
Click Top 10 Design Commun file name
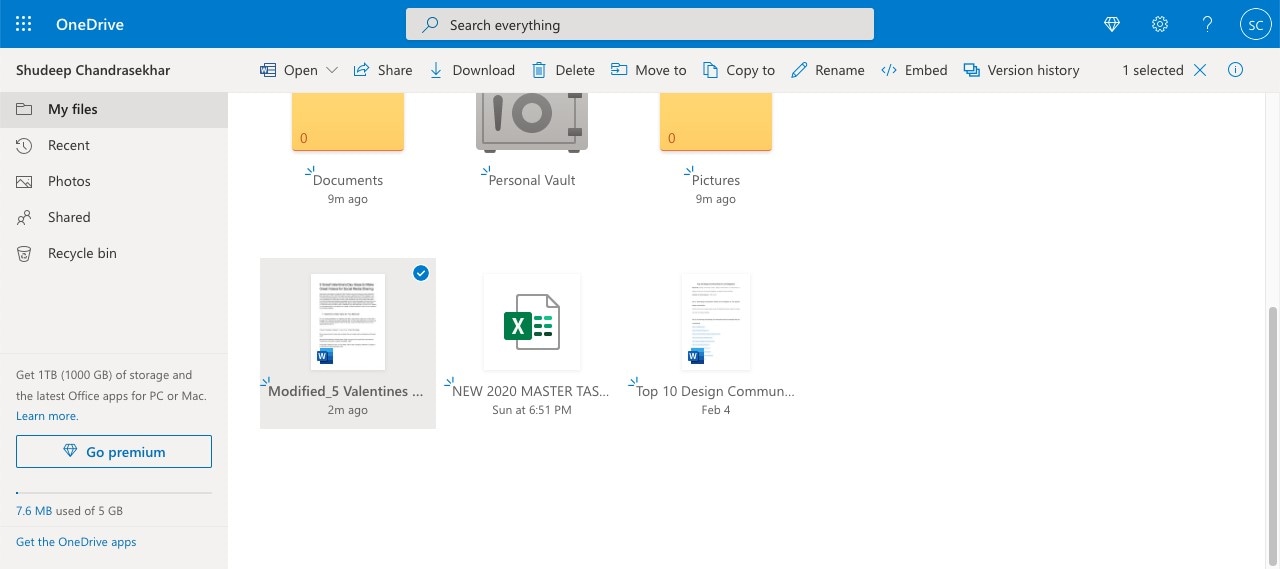716,392
